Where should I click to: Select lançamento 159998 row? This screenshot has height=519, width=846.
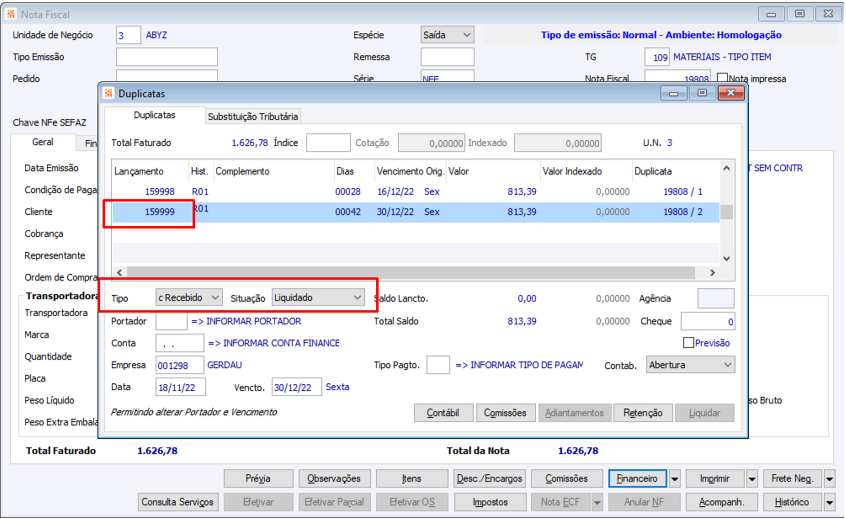(415, 192)
